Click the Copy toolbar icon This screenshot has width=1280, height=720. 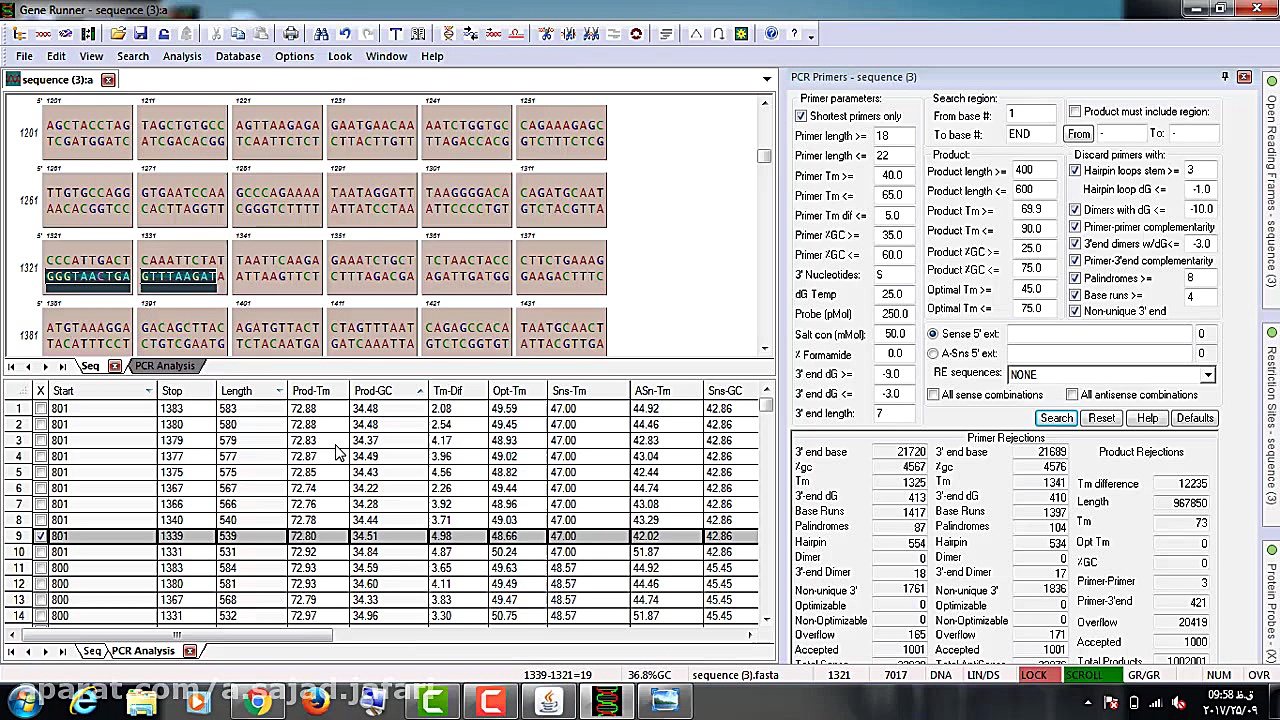(x=238, y=34)
